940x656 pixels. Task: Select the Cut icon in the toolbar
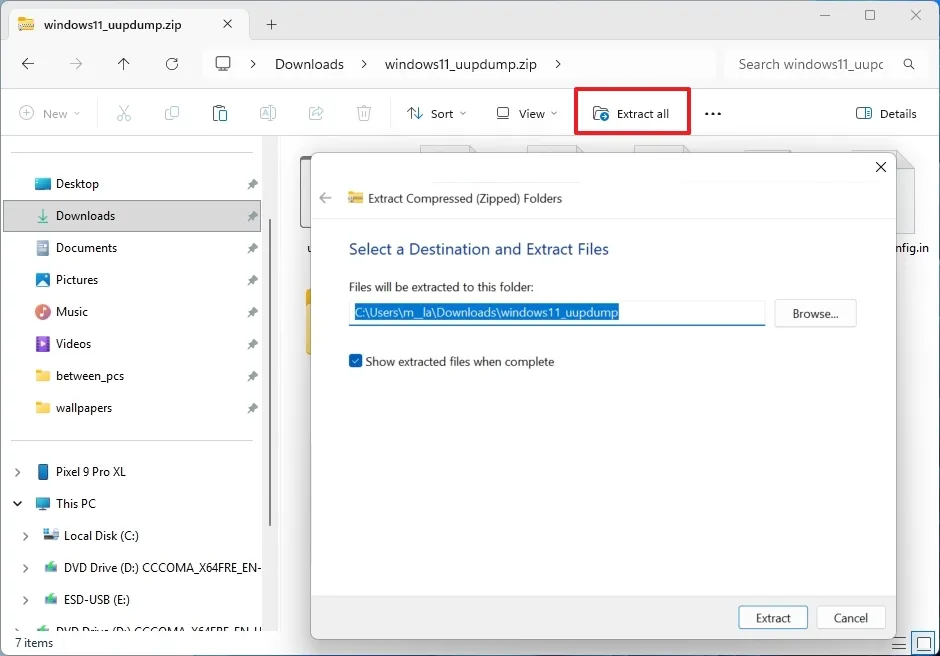[x=123, y=112]
